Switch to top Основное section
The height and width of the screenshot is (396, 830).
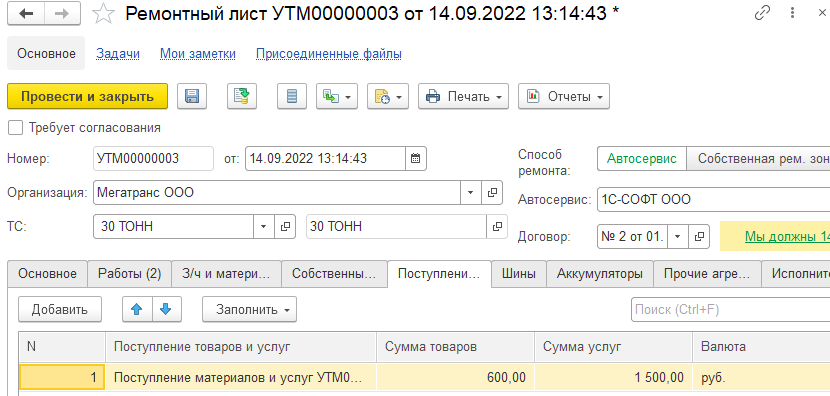click(46, 53)
